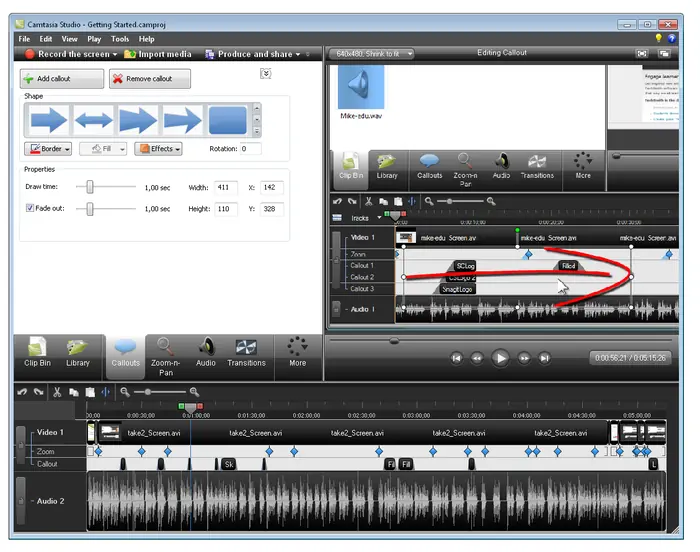Jump to next clip button
Screen dimensions: 700x552
click(545, 358)
